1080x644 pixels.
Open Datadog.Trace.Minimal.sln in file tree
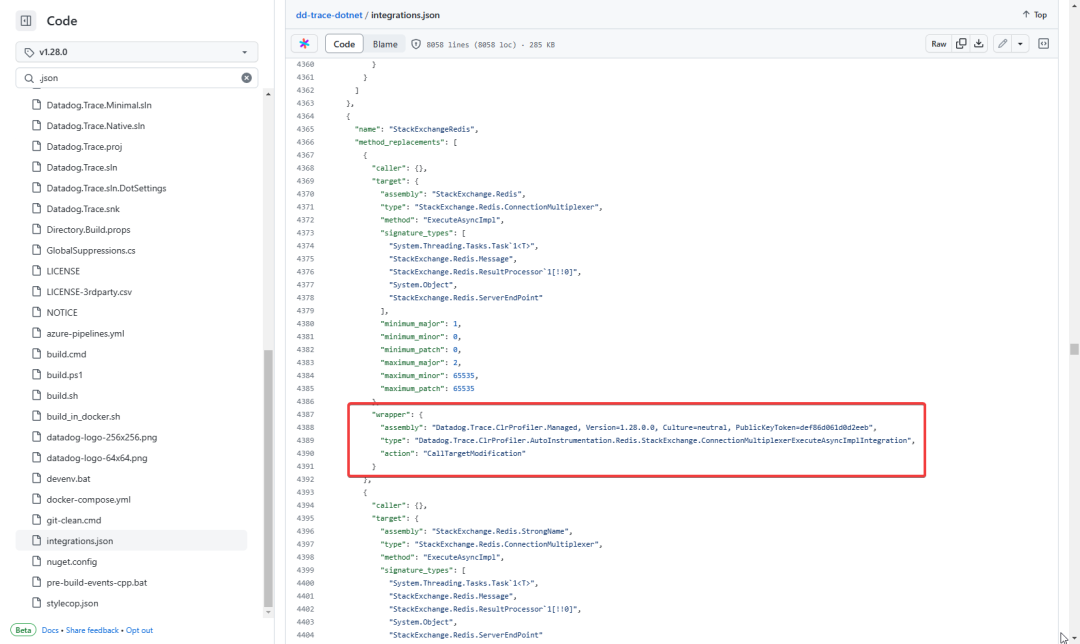click(x=98, y=105)
